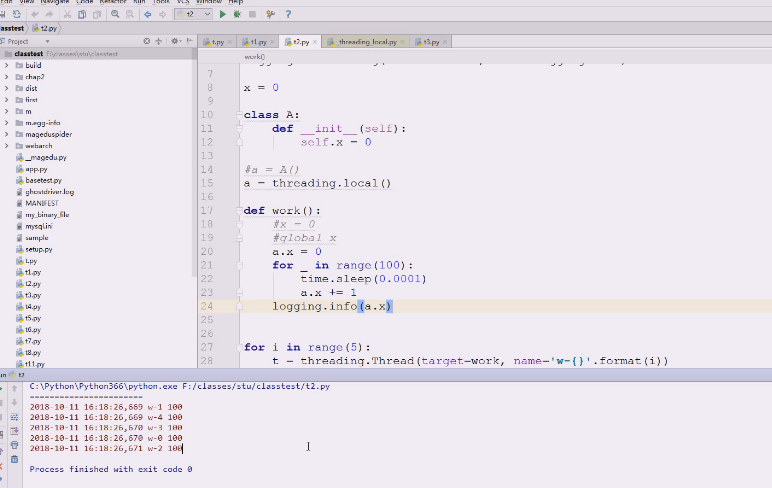Expand the mageduspider folder
This screenshot has height=488, width=772.
coord(6,134)
